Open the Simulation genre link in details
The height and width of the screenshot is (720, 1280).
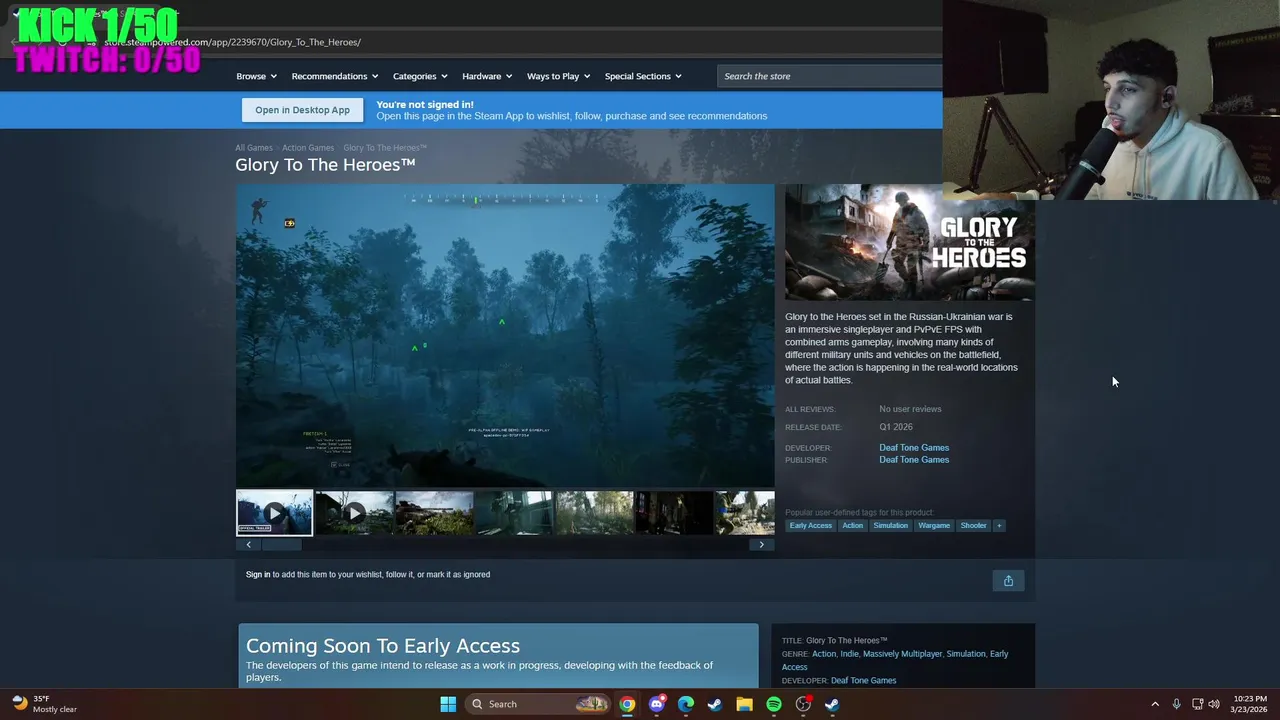[x=965, y=654]
